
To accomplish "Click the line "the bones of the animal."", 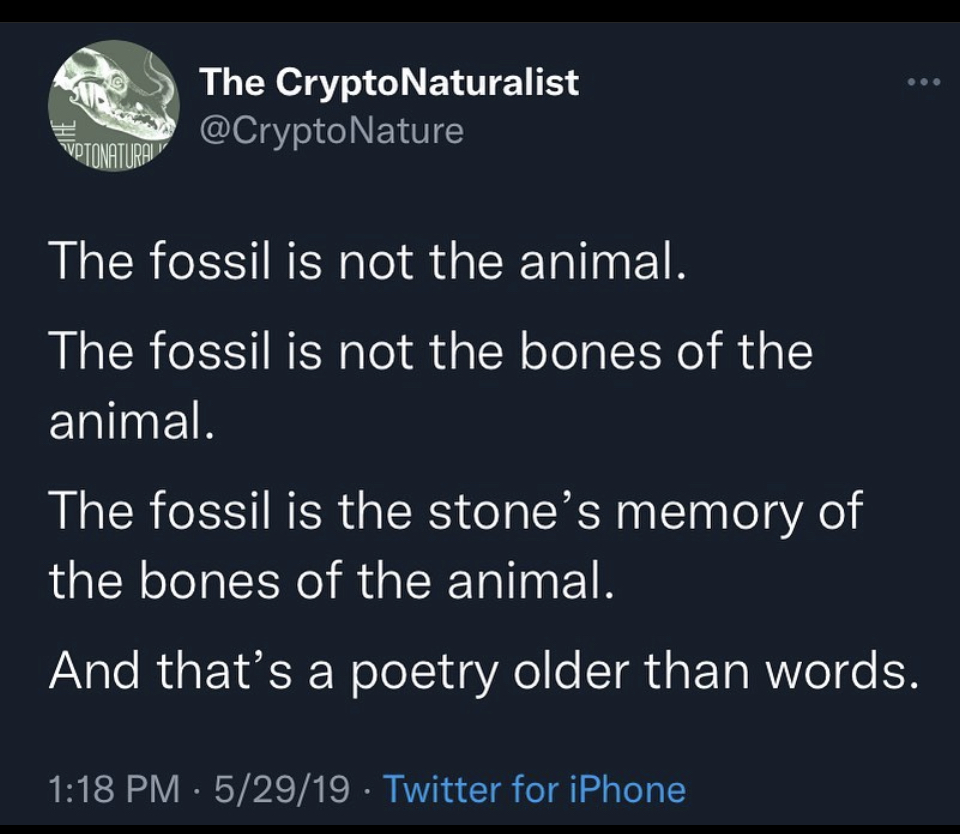I will [329, 582].
